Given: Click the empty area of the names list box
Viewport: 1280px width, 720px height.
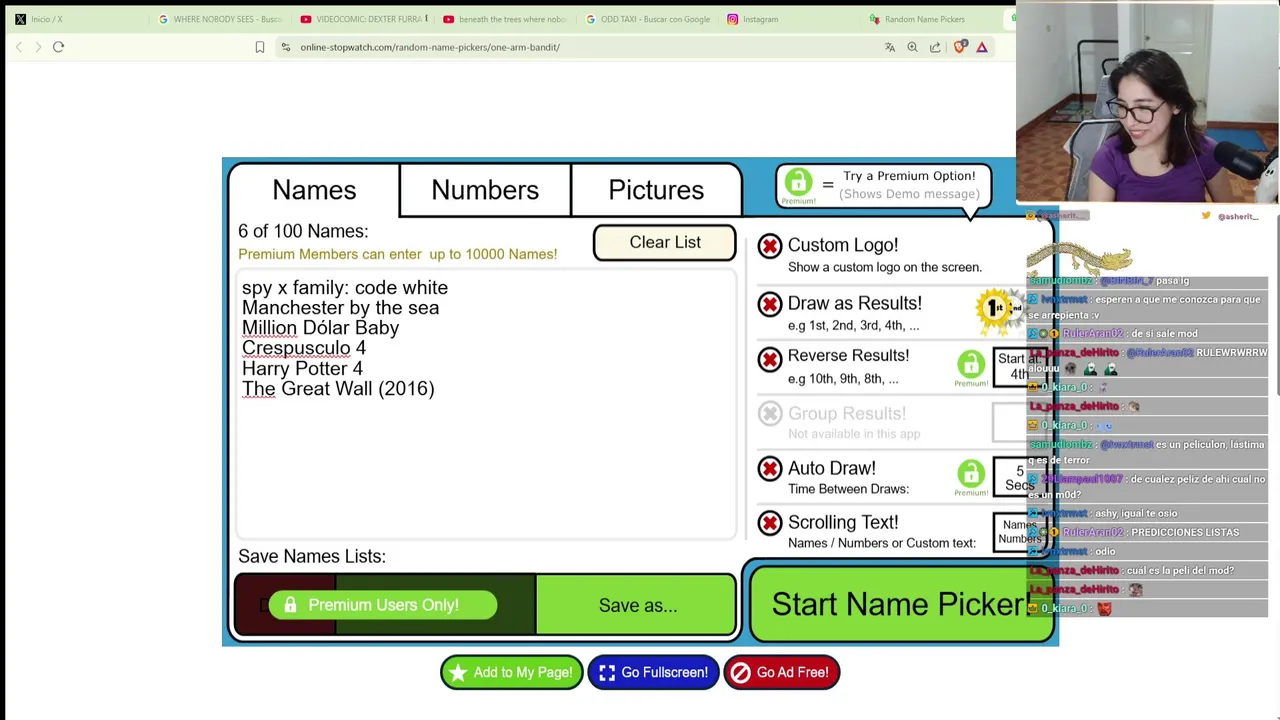Looking at the screenshot, I should (x=486, y=470).
